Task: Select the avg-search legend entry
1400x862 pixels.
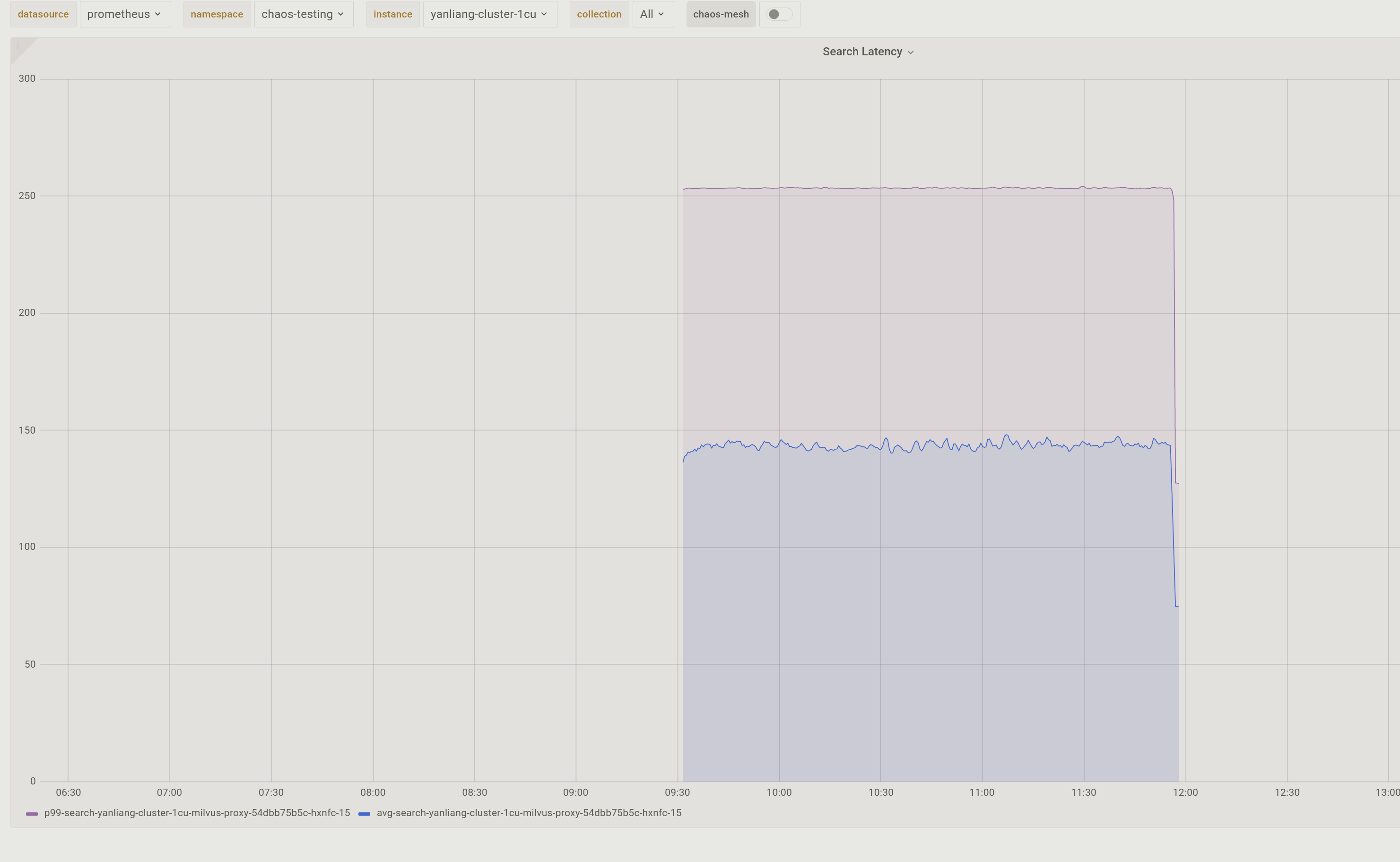Action: (530, 814)
